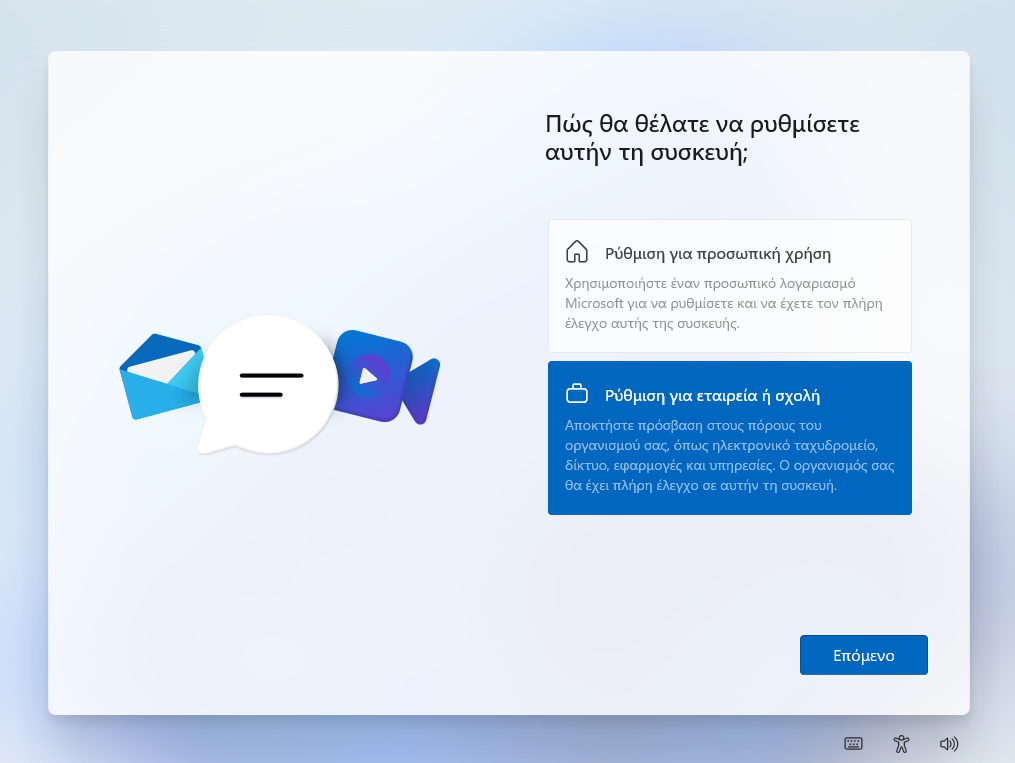Viewport: 1015px width, 763px height.
Task: Click the 'Επόμενο' button
Action: [863, 655]
